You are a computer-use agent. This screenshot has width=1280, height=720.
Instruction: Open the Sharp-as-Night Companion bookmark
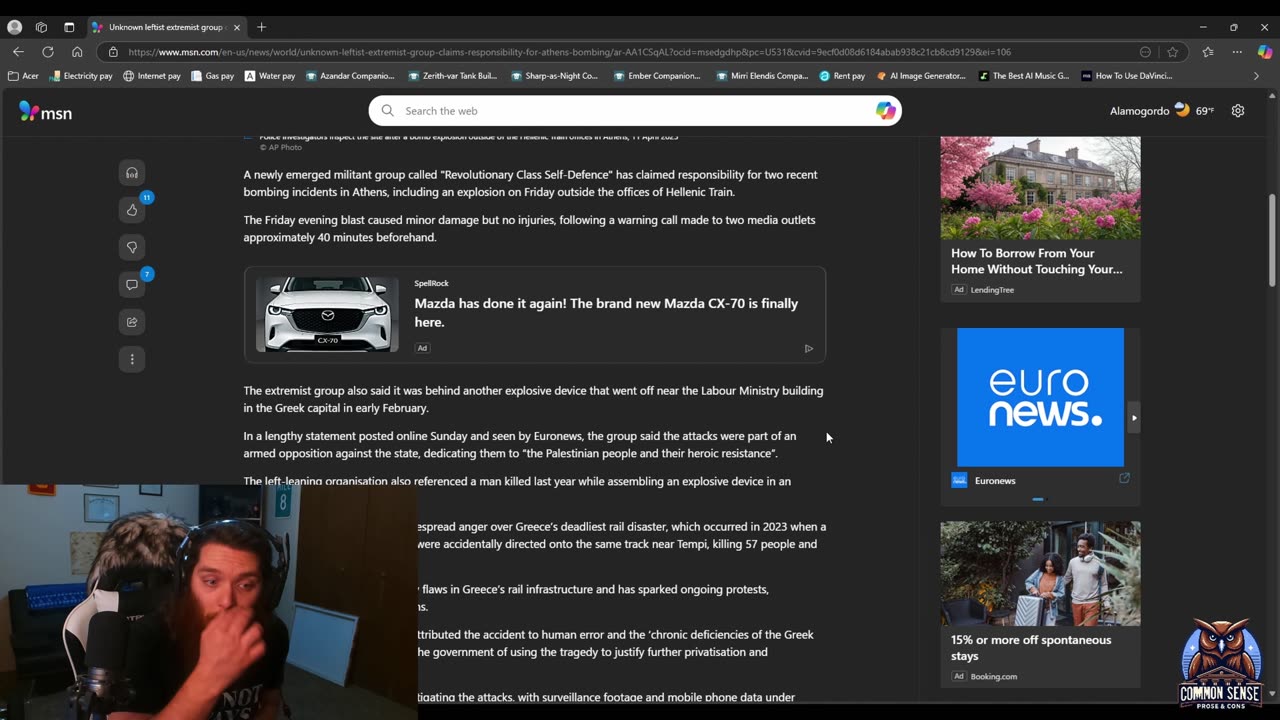click(x=555, y=76)
